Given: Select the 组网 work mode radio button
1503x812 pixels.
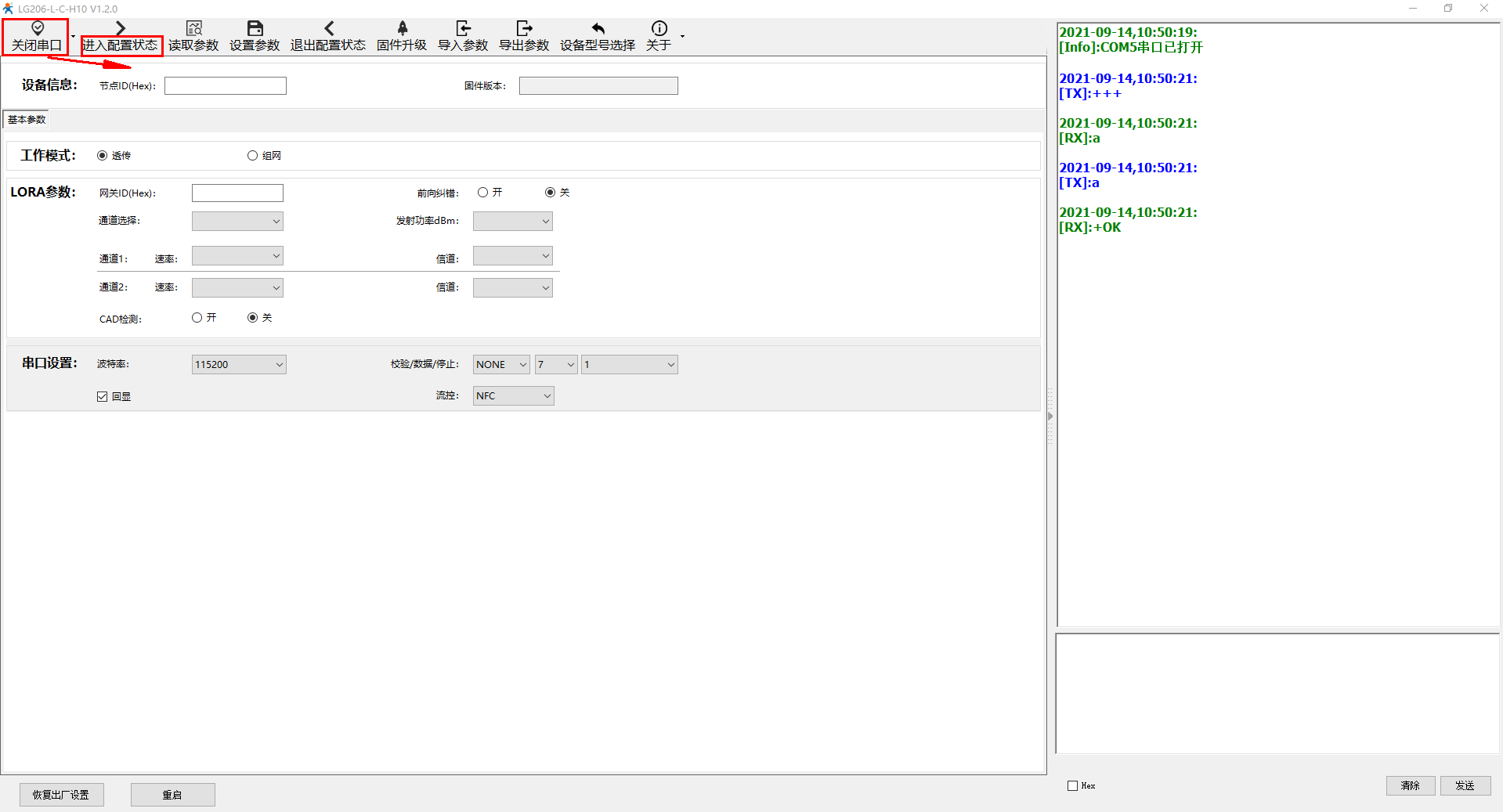Looking at the screenshot, I should tap(252, 156).
